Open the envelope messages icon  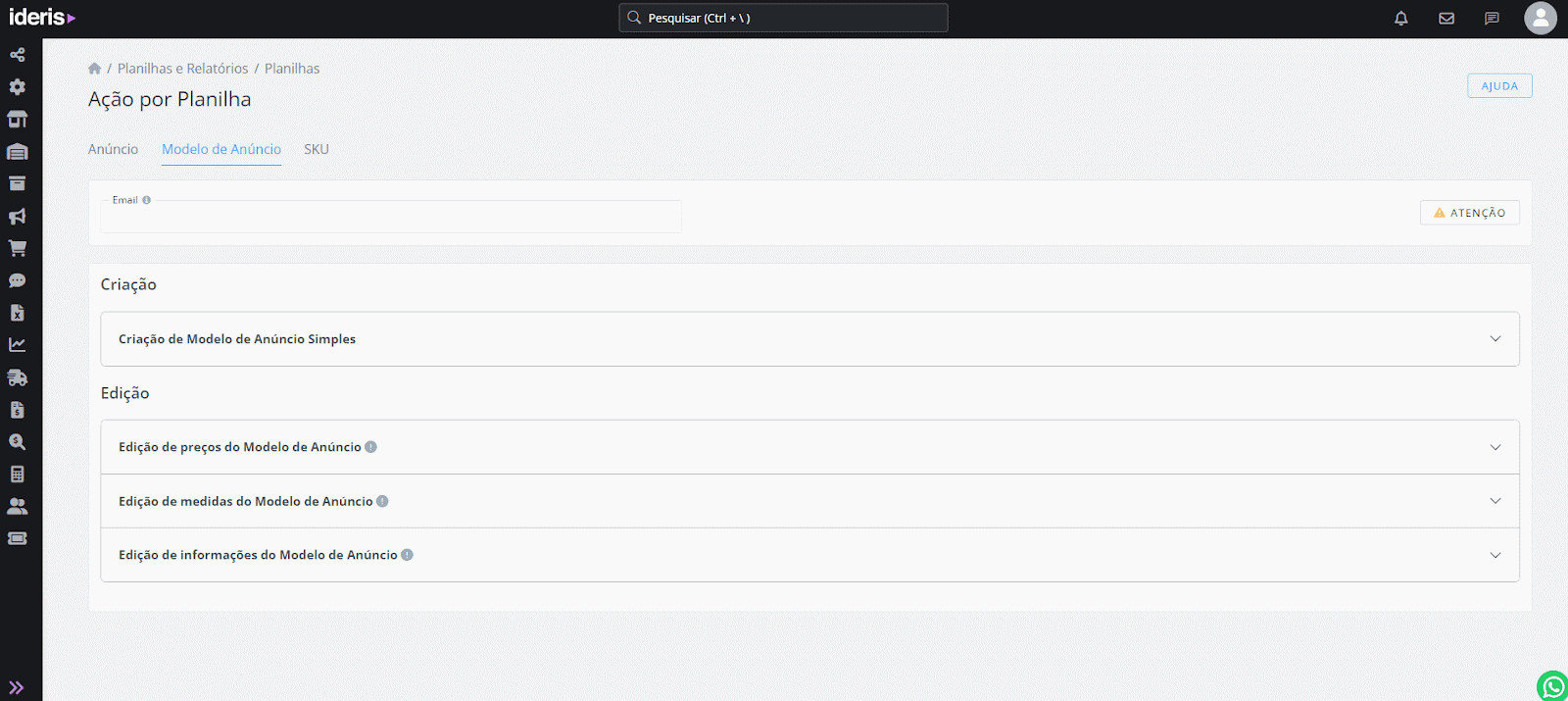[x=1446, y=18]
